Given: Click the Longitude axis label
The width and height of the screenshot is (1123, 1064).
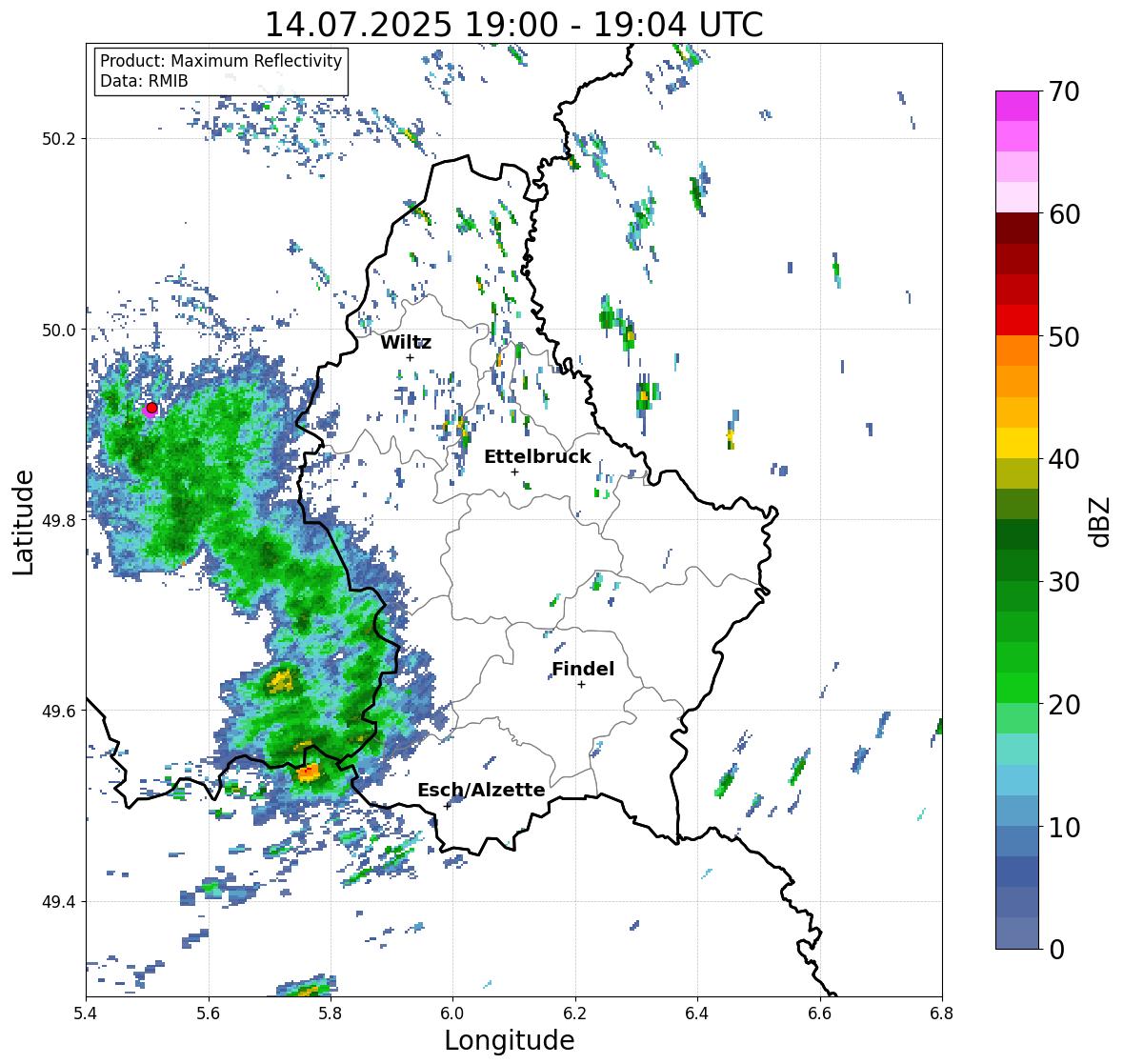Looking at the screenshot, I should point(510,1040).
